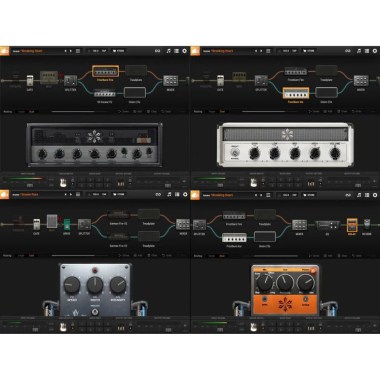Advance to next preset above the blue-gray pedal

pyautogui.click(x=70, y=194)
